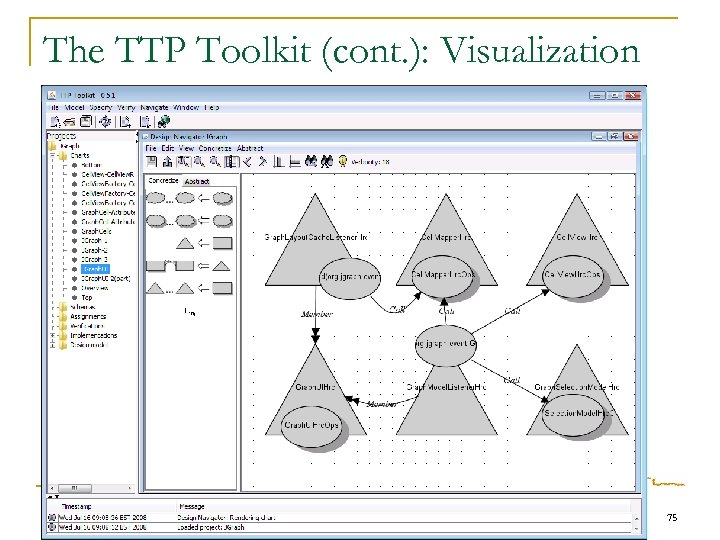
Task: Click the lightbulb icon next to Verbosity
Action: 343,161
